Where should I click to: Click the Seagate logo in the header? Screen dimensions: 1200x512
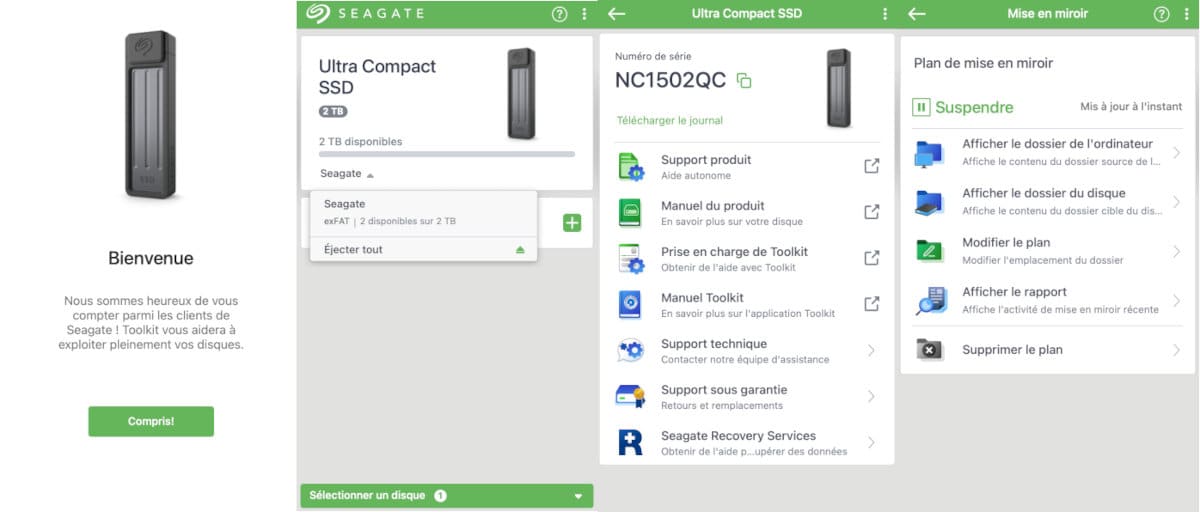[x=365, y=13]
